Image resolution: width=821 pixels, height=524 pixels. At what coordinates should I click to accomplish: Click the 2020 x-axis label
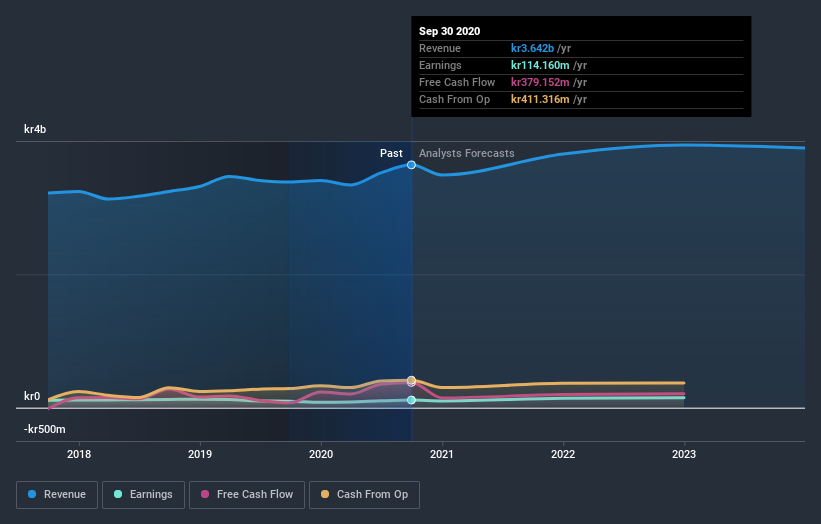tap(321, 454)
